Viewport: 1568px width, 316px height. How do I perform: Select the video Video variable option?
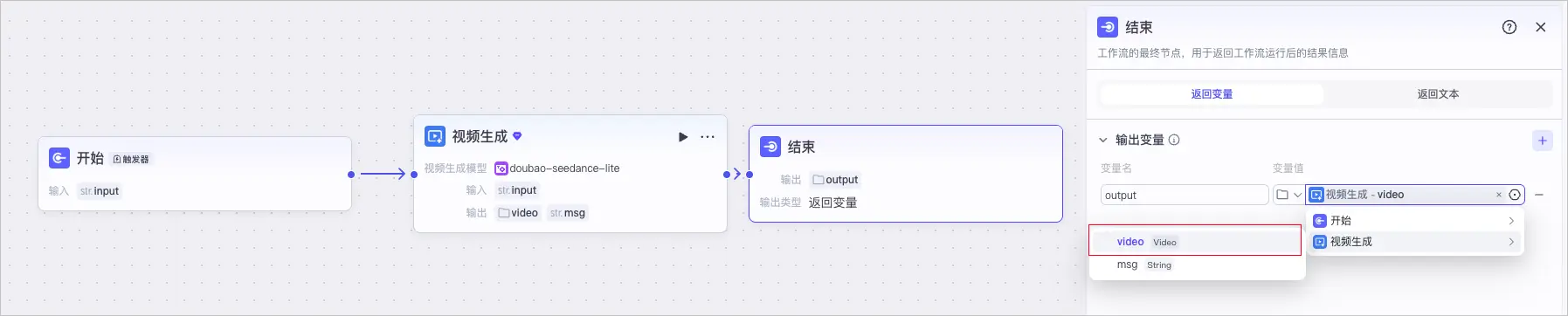pyautogui.click(x=1195, y=241)
